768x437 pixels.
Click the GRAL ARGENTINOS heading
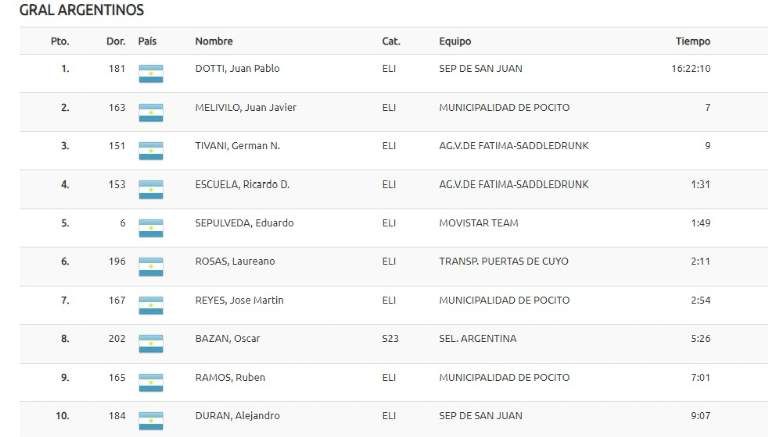[x=82, y=10]
